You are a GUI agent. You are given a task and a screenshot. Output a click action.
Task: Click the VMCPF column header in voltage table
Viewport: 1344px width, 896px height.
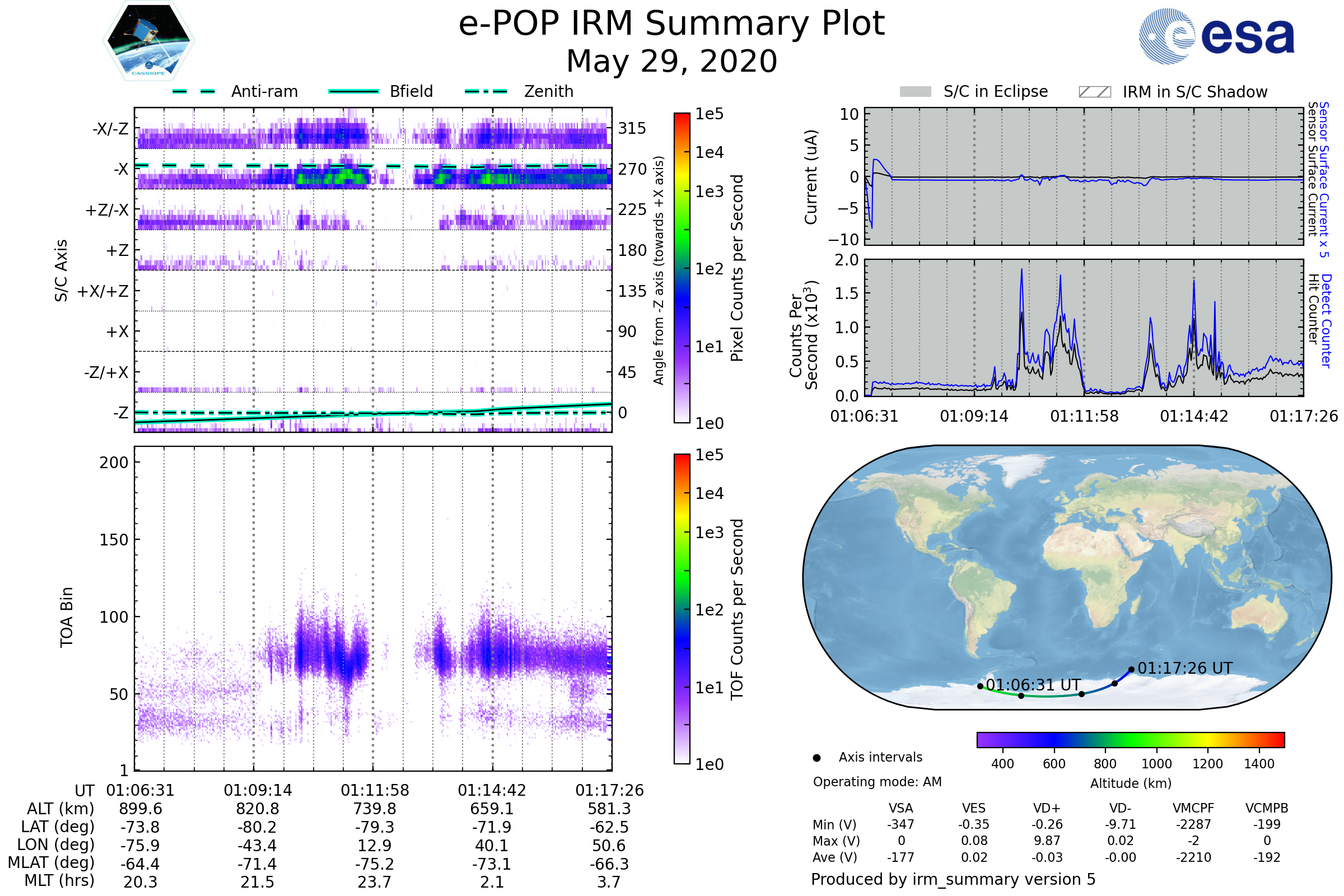point(1193,808)
